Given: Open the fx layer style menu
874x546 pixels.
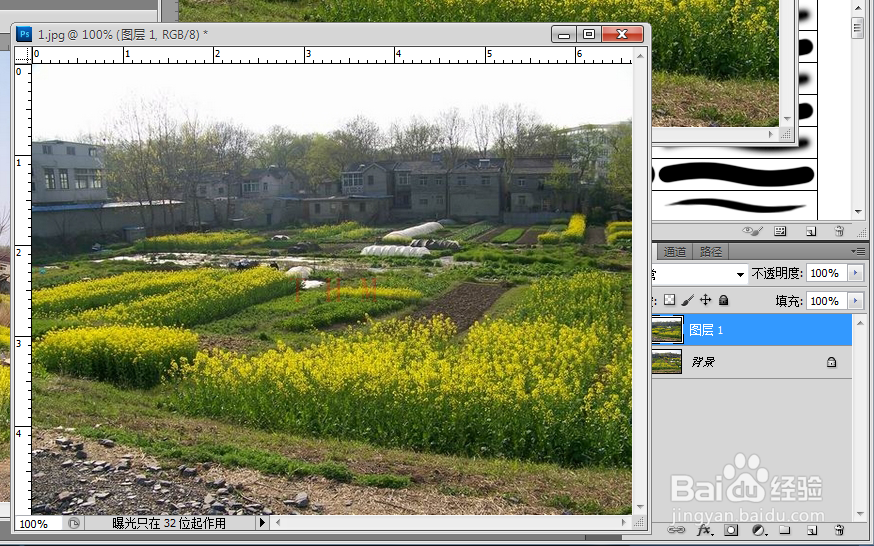Looking at the screenshot, I should 705,530.
